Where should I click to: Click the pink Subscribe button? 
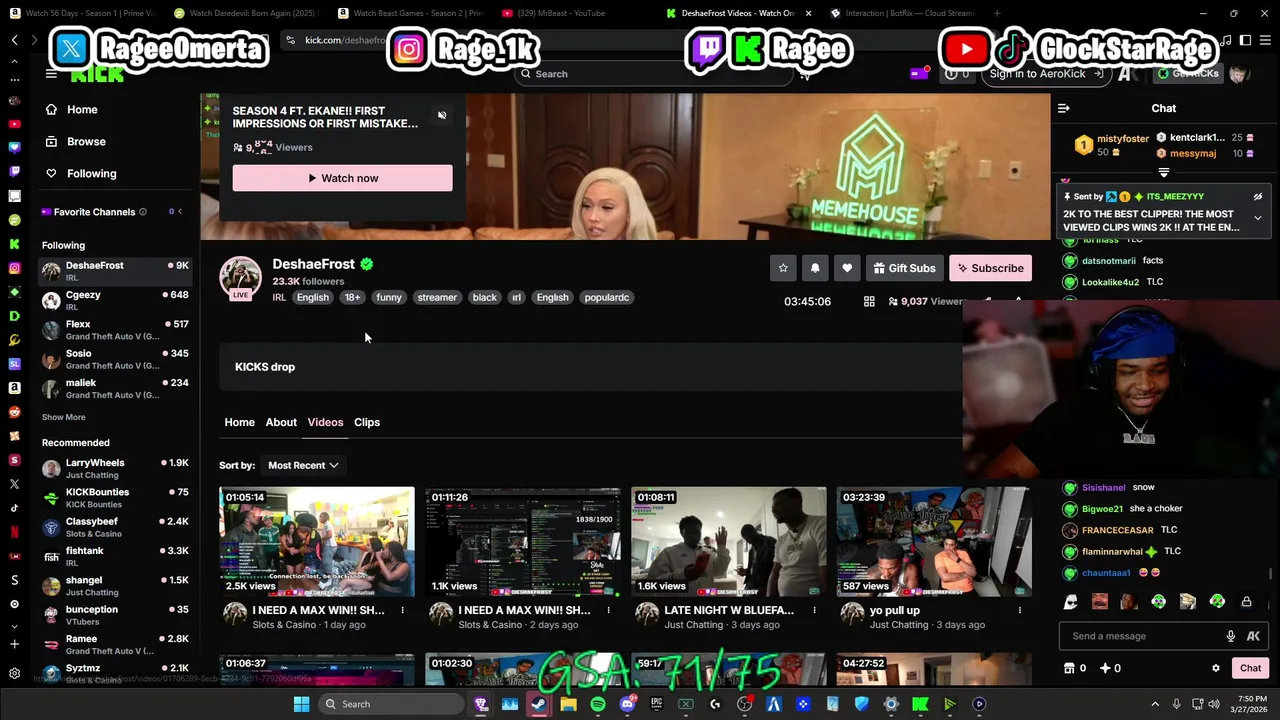coord(990,268)
